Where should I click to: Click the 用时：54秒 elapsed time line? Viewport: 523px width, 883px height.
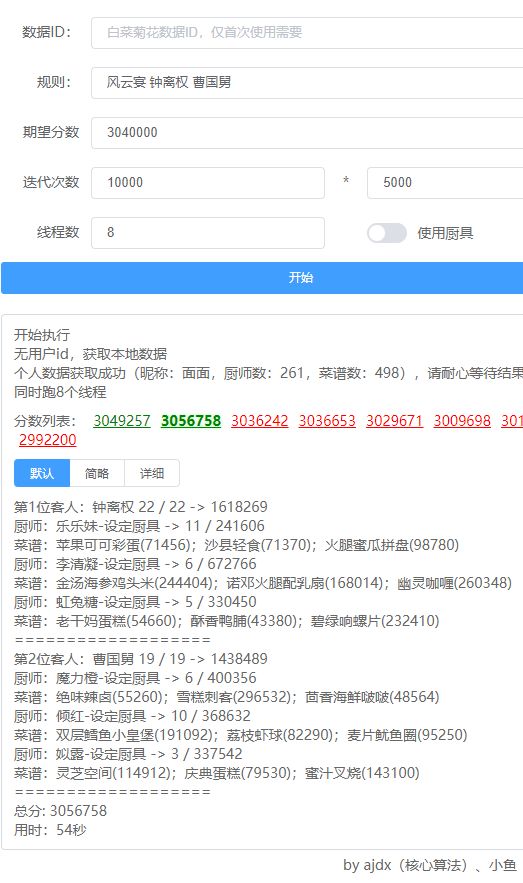(x=50, y=831)
